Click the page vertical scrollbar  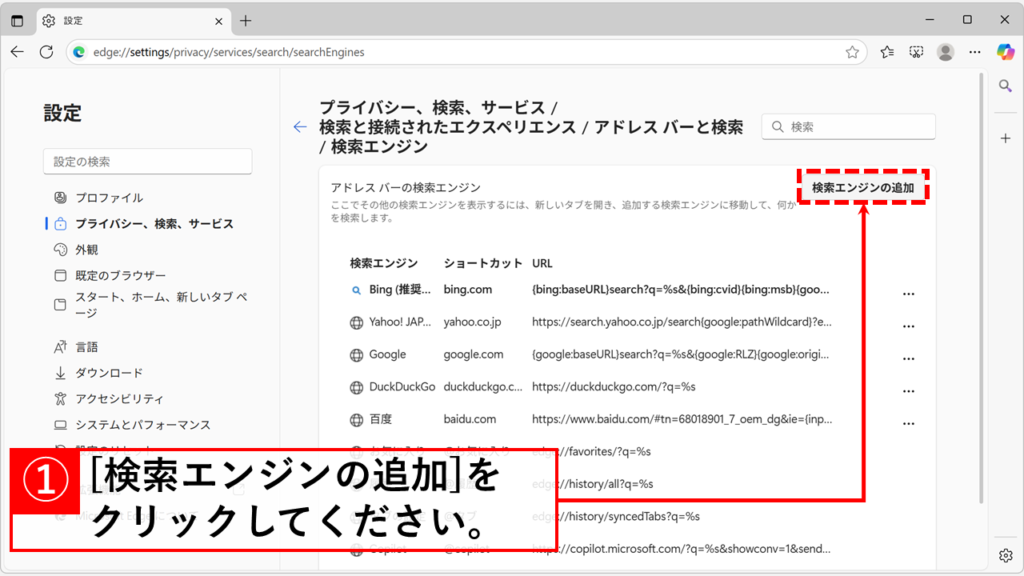click(x=980, y=287)
